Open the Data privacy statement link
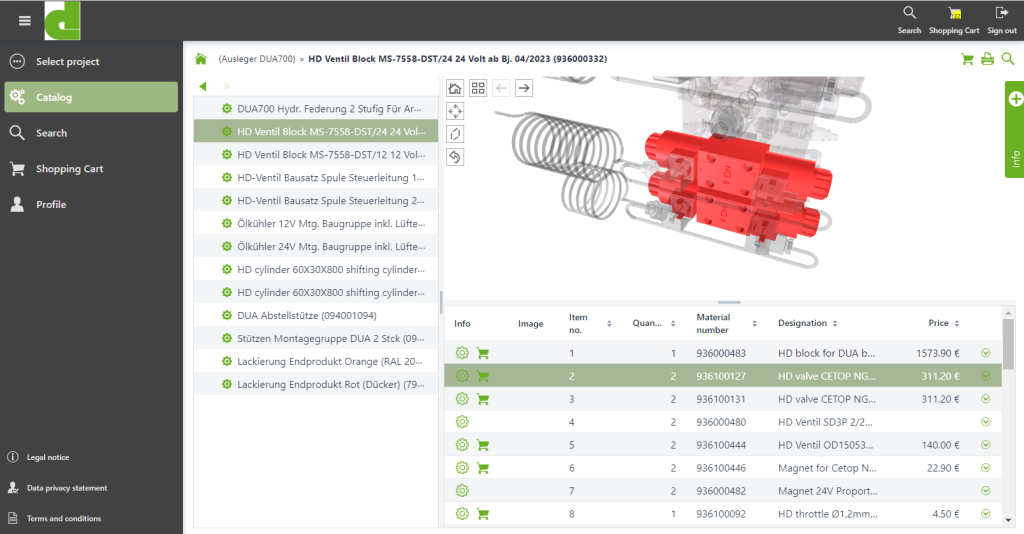1024x534 pixels. (x=66, y=488)
